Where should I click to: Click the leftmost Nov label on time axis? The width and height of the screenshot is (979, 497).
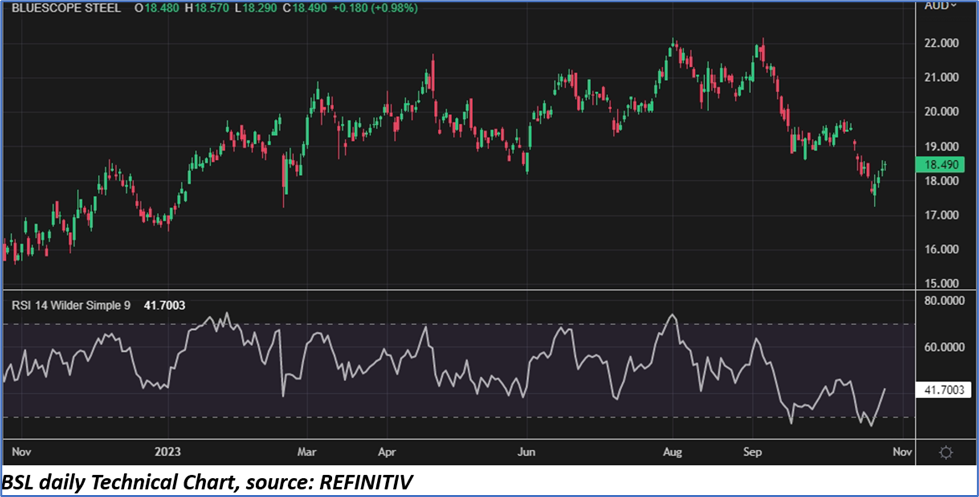pyautogui.click(x=21, y=451)
